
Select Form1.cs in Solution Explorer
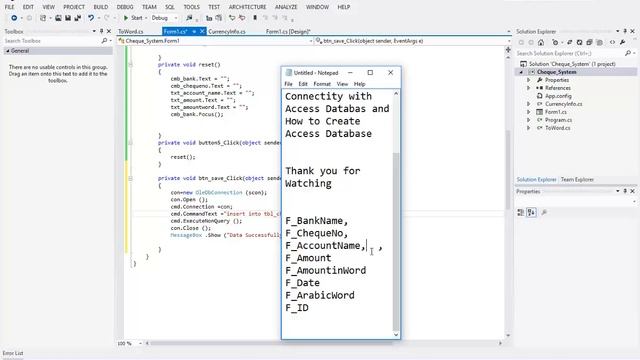(556, 112)
